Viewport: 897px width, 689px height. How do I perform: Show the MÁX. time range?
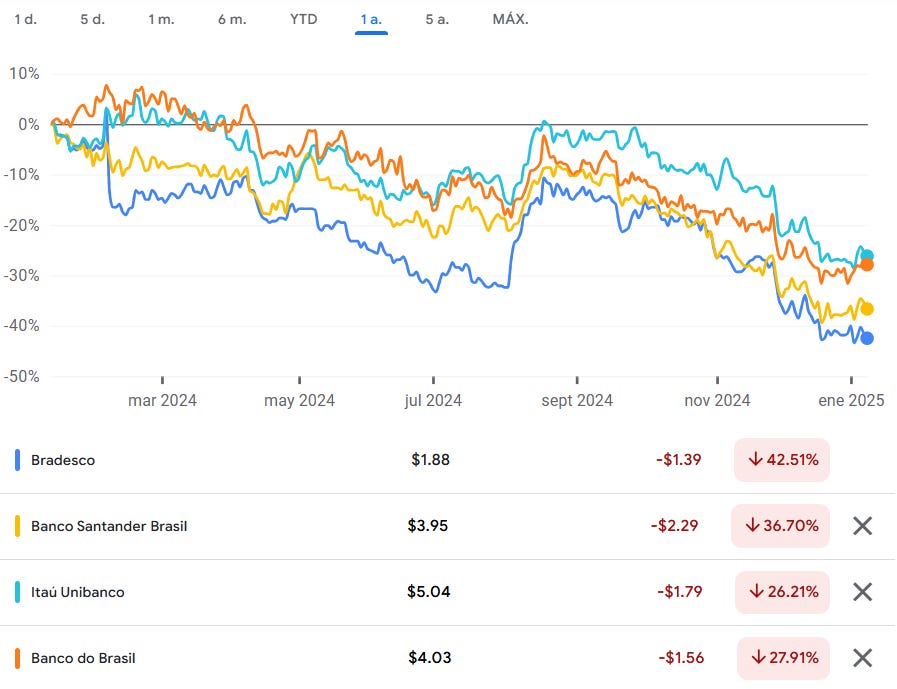click(510, 19)
